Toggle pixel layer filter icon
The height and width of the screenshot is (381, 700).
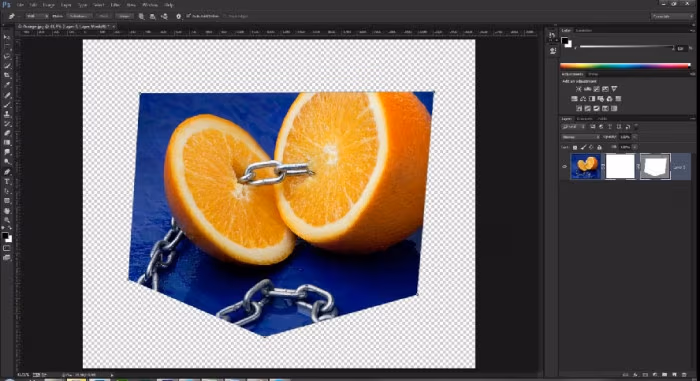[593, 127]
